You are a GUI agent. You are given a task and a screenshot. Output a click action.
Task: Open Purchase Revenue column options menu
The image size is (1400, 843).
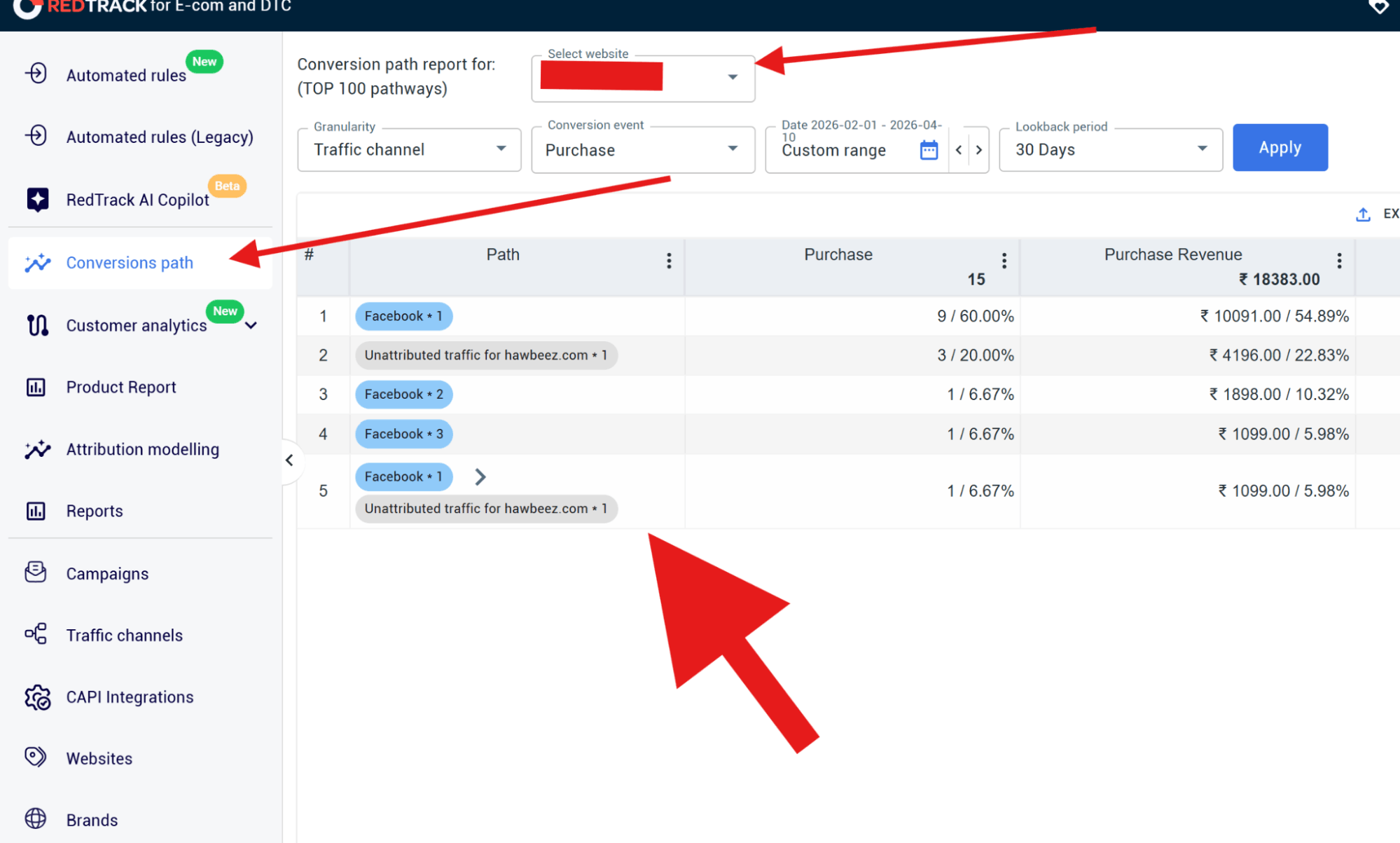click(x=1339, y=261)
